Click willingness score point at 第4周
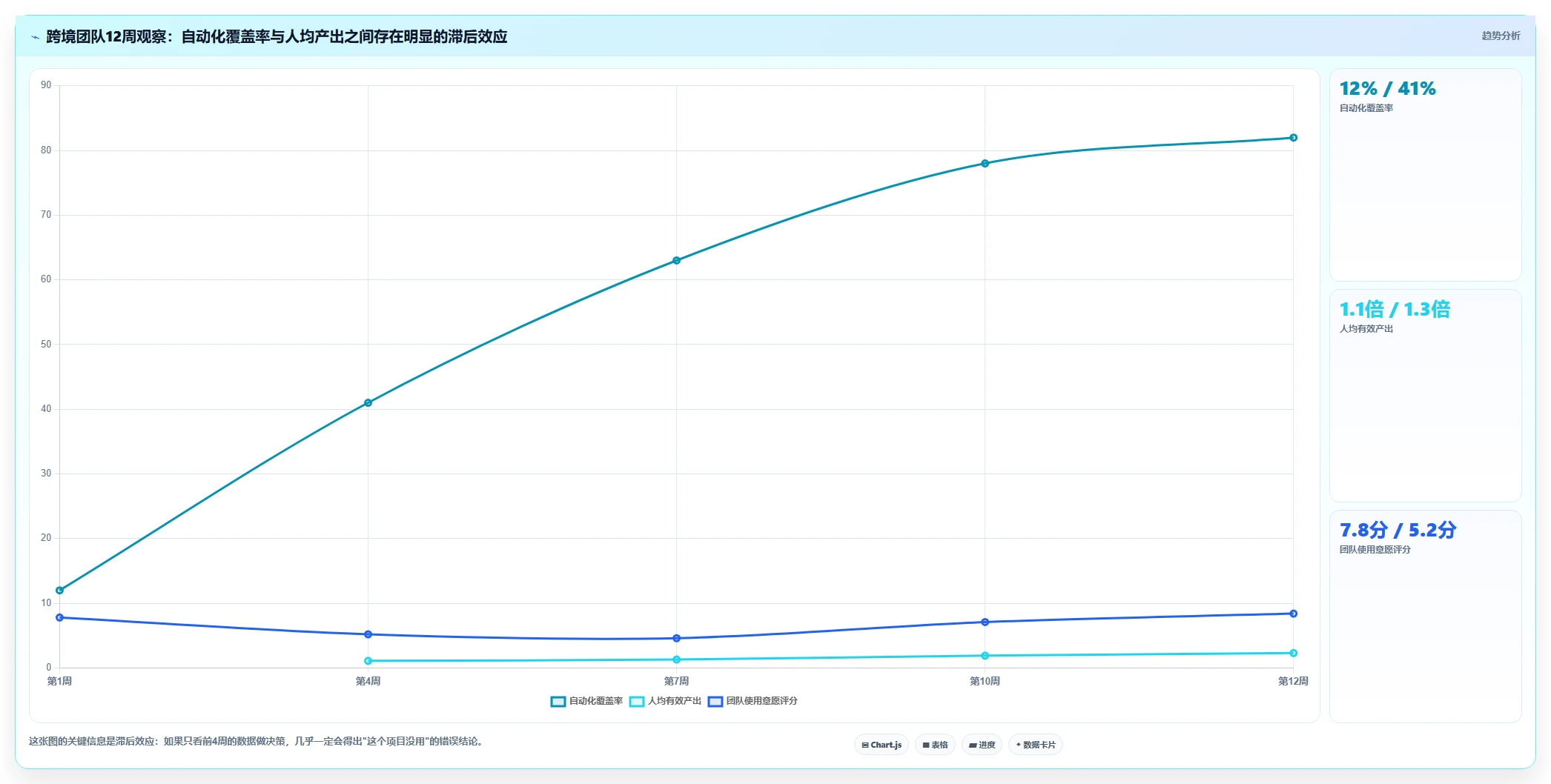Screen dimensions: 1551x784 (368, 634)
